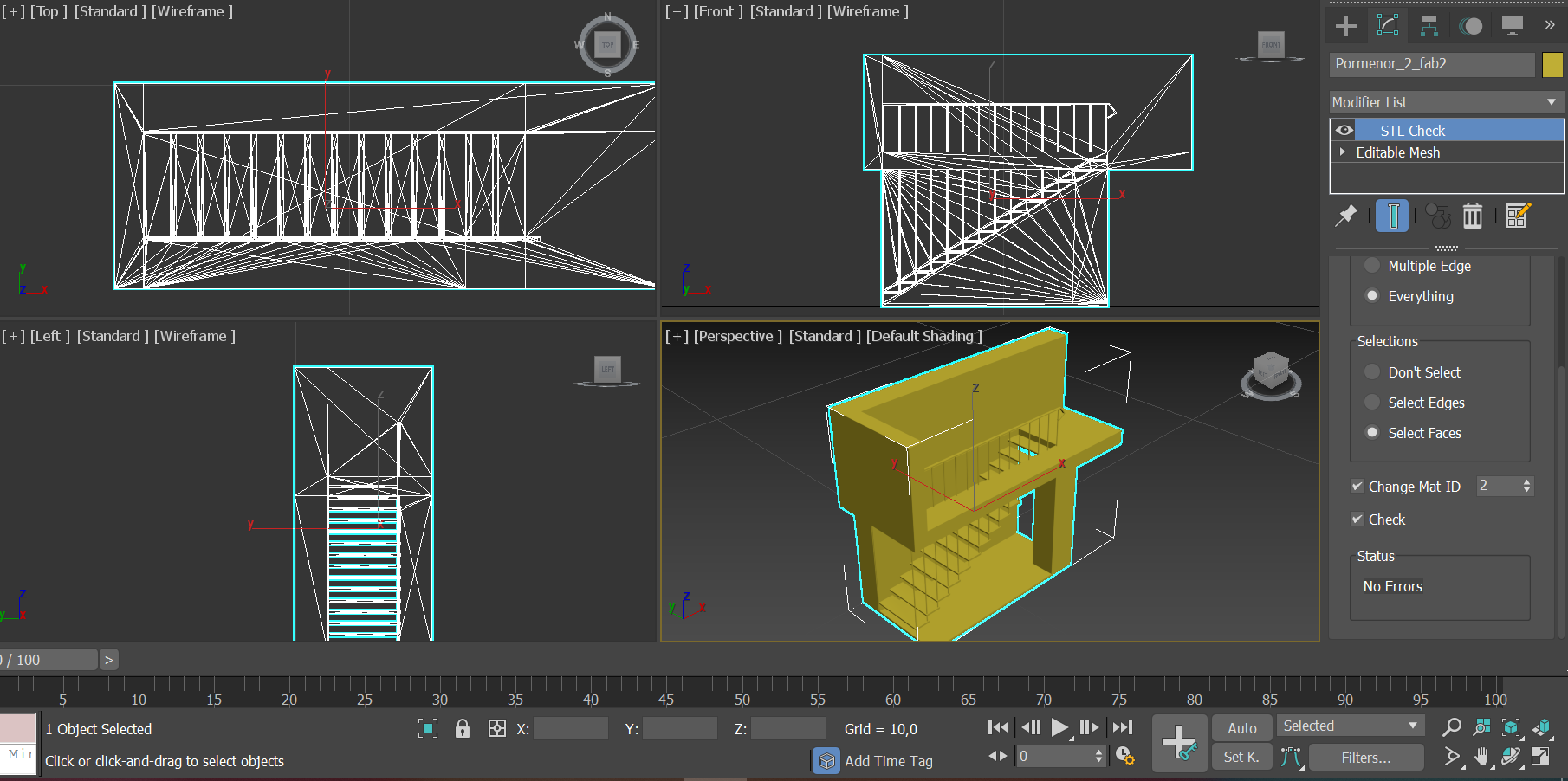Click the time slider handle showing / 100

(x=48, y=660)
